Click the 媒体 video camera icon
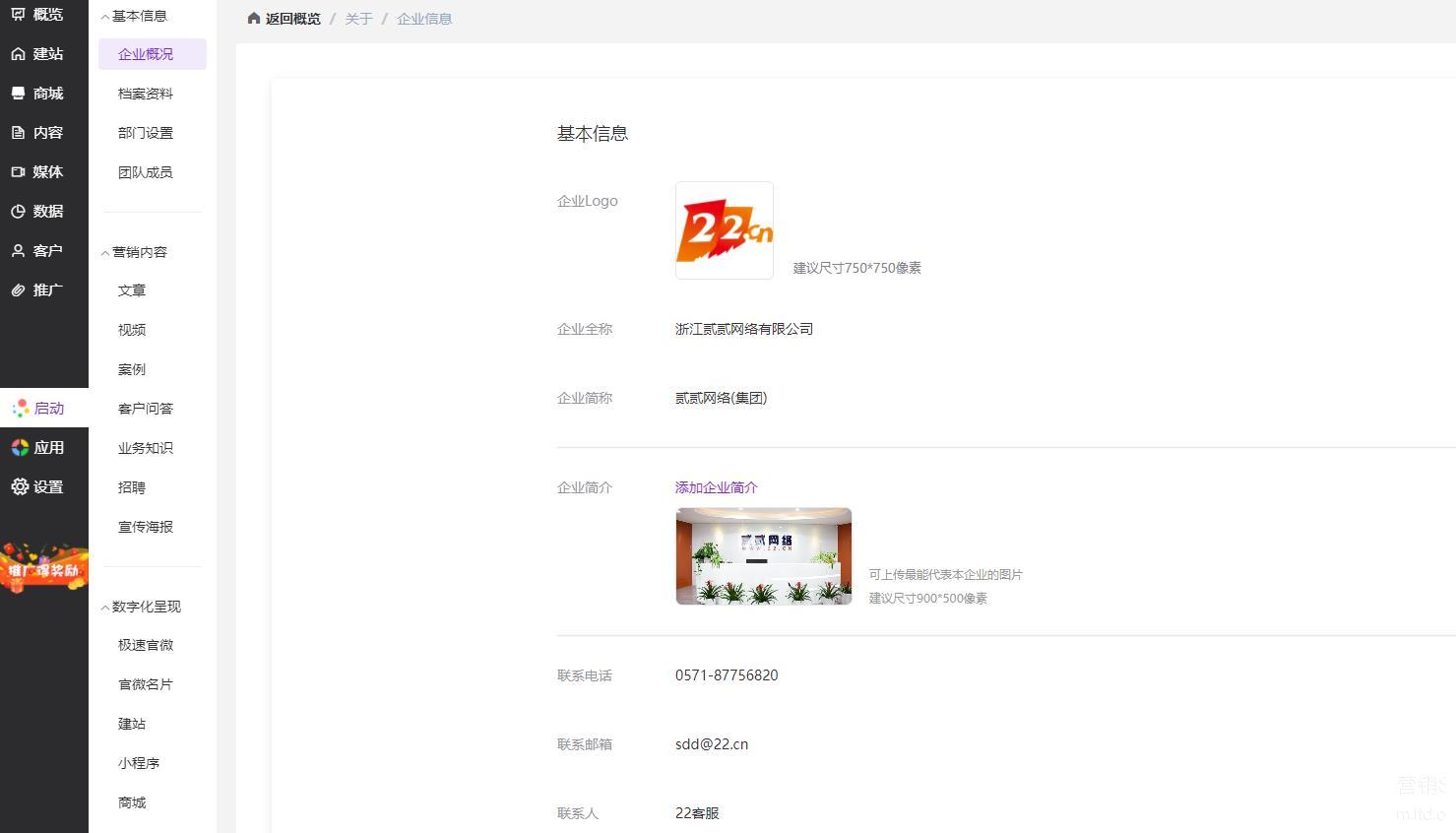Image resolution: width=1456 pixels, height=833 pixels. (18, 172)
